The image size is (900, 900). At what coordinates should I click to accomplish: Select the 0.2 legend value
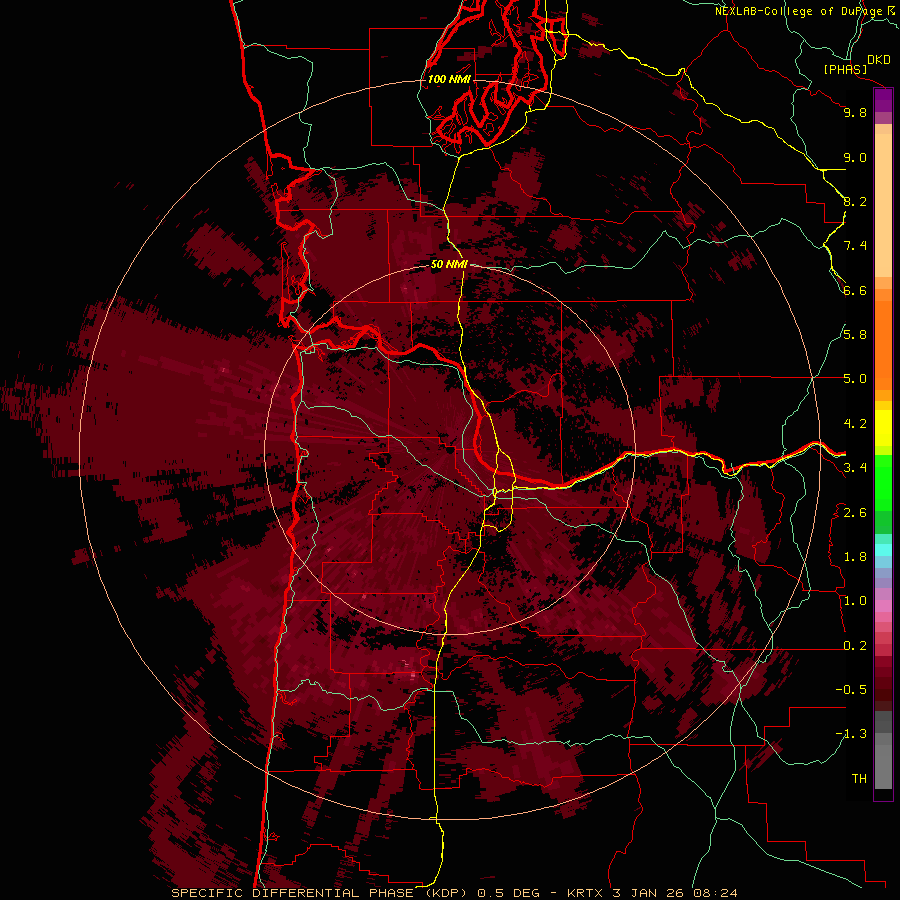coord(855,646)
